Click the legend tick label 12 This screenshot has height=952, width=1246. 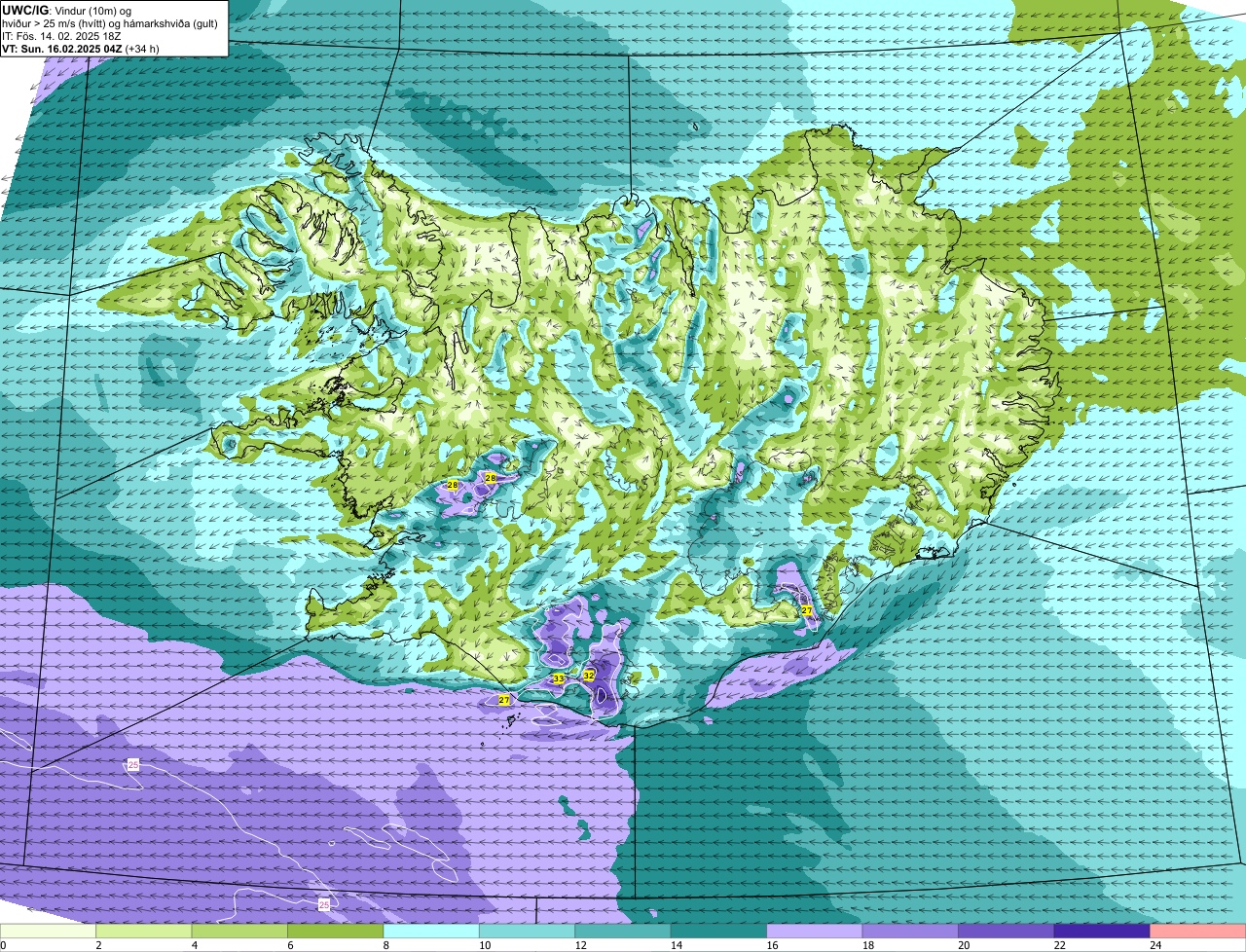tap(579, 945)
